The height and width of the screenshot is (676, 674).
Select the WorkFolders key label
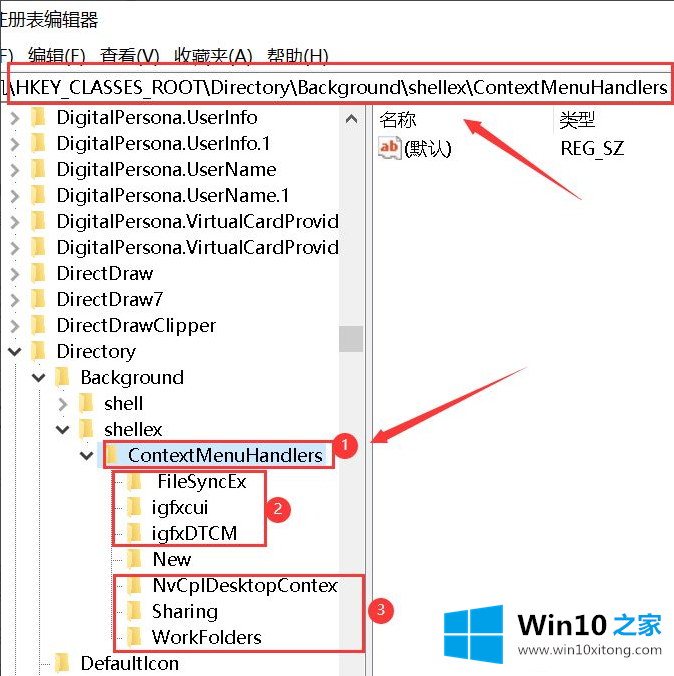(x=207, y=638)
